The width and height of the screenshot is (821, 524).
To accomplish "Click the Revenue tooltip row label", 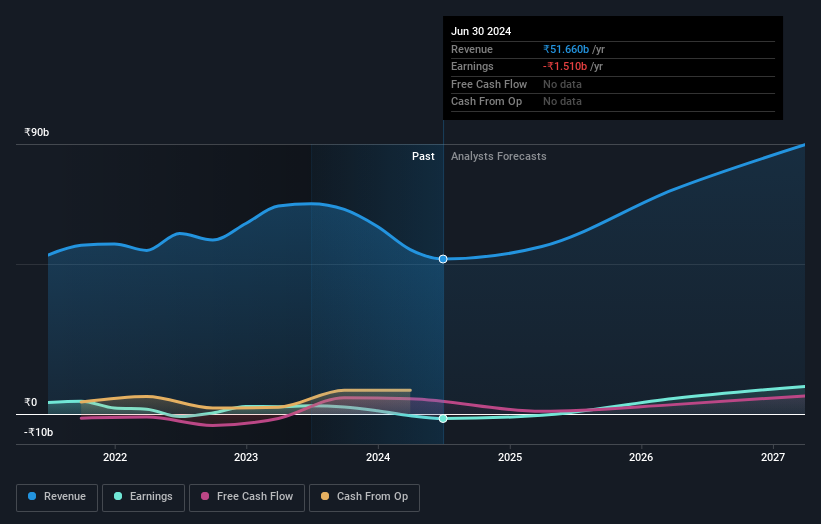I will point(472,49).
